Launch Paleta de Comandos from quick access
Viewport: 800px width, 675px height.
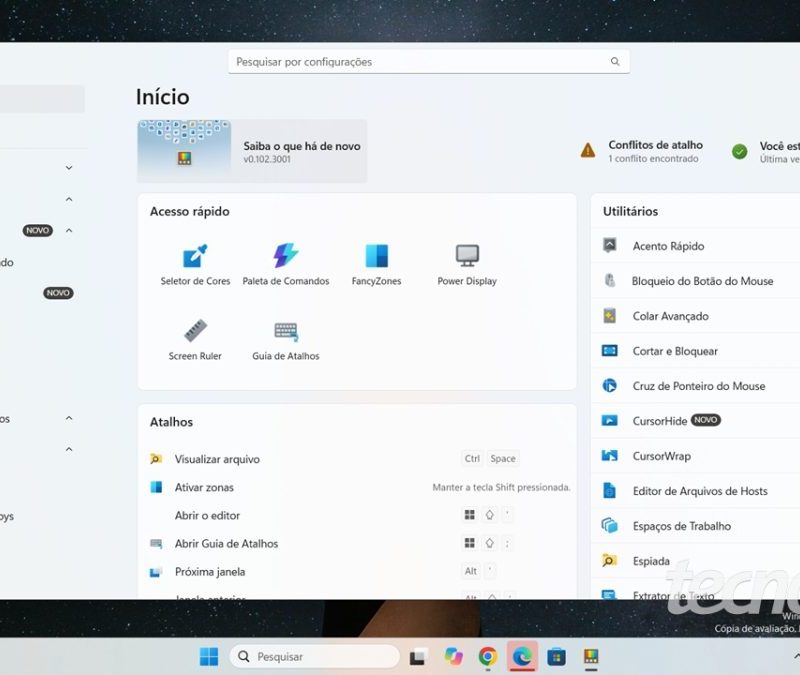click(x=286, y=264)
